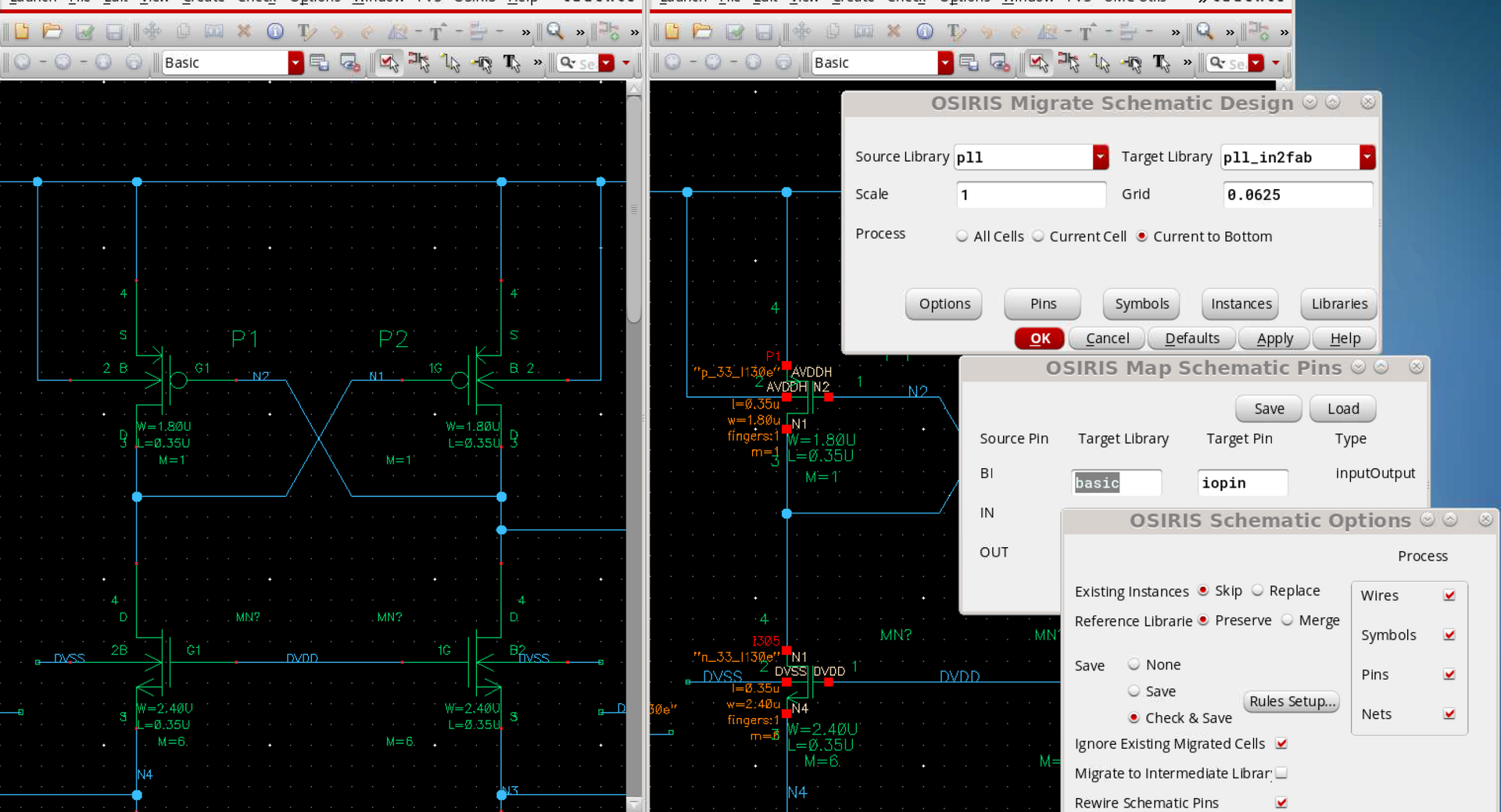Enable Migrate to Intermediate Library checkbox

(1281, 773)
